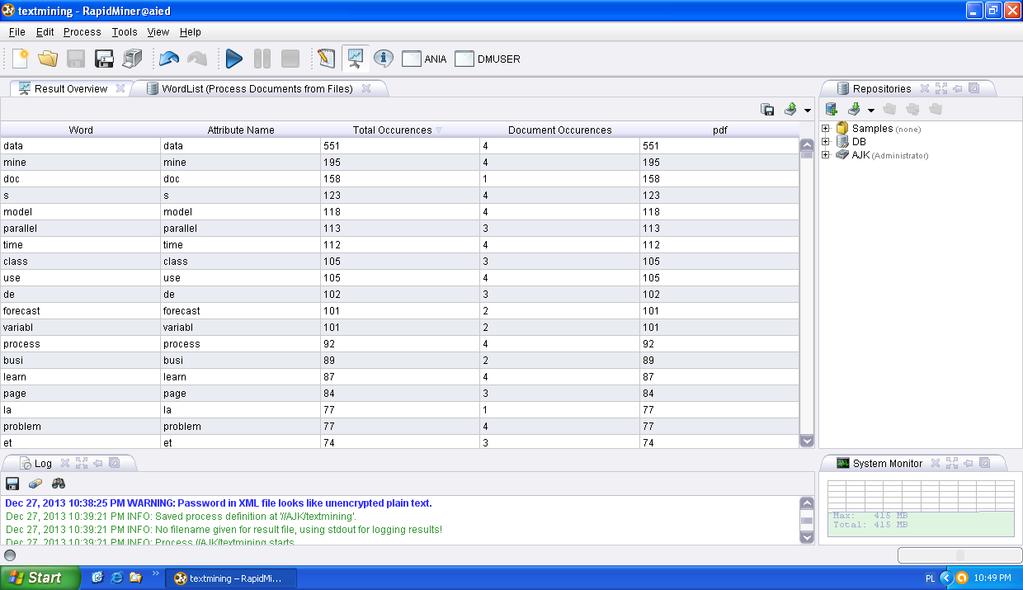Viewport: 1023px width, 590px height.
Task: Click the Save All multi-disk toolbar icon
Action: 132,59
